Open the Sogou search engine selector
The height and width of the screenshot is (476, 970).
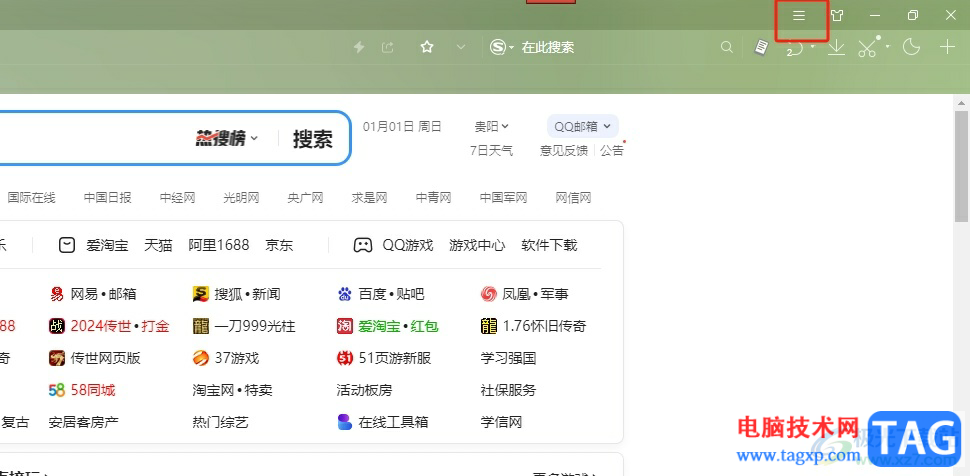(x=502, y=47)
